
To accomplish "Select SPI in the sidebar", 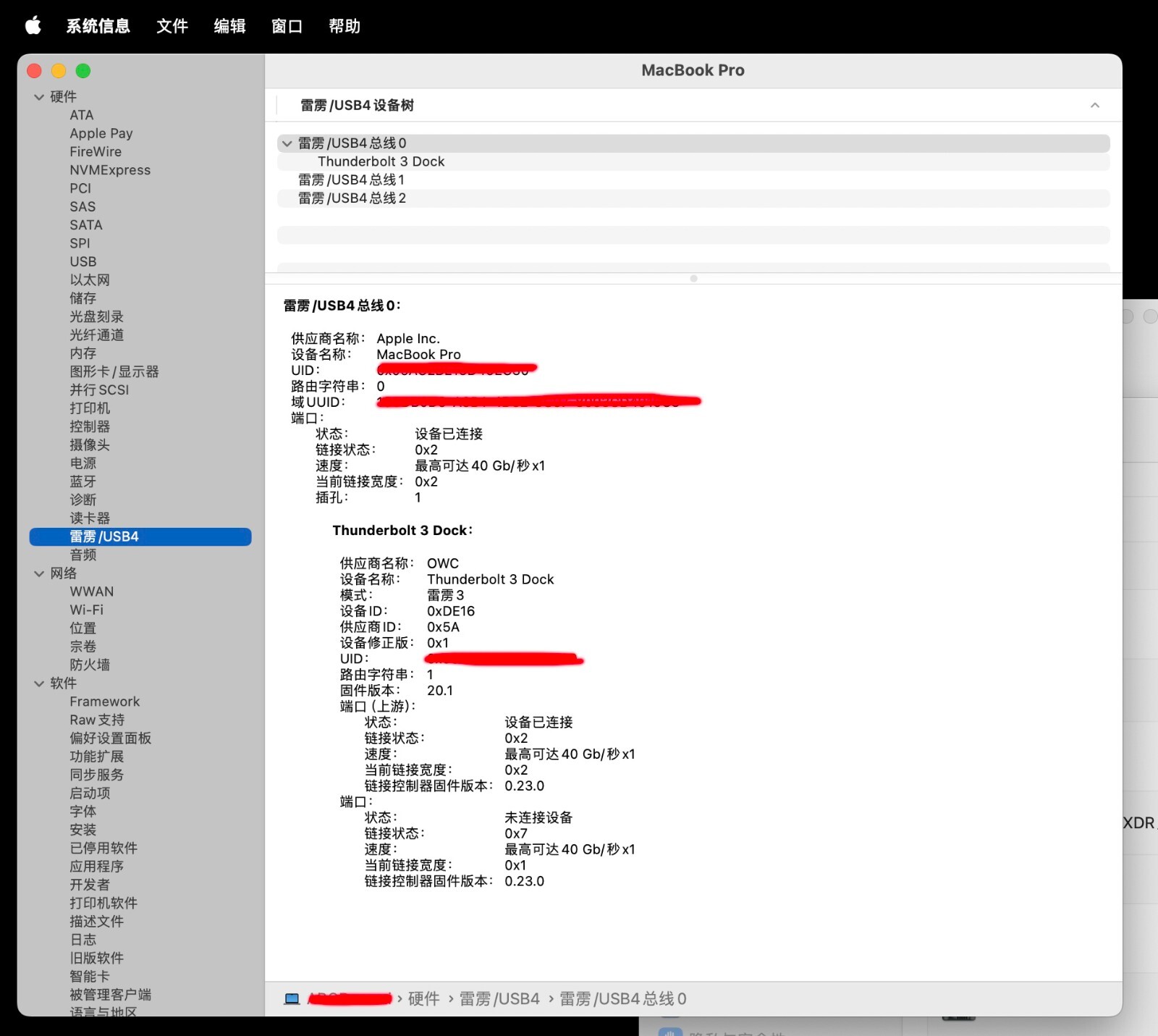I will (80, 243).
